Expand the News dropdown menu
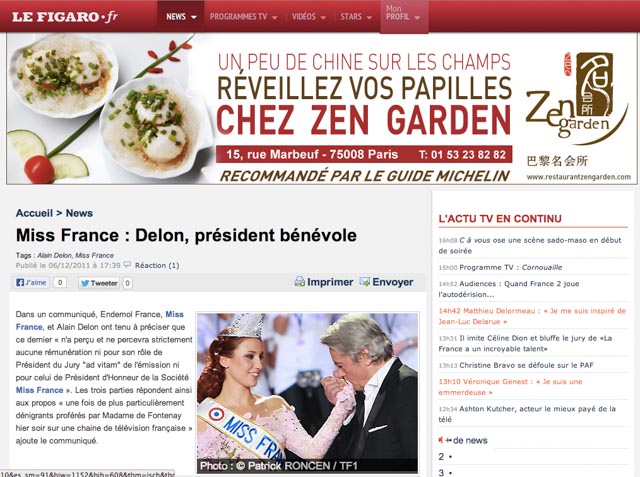 point(181,17)
